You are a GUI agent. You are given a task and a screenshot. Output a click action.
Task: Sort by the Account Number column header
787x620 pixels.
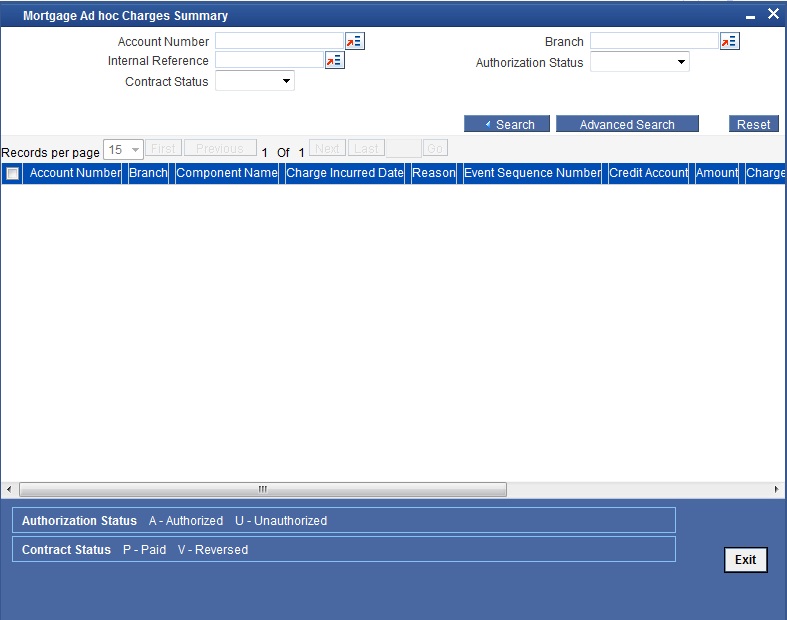75,173
